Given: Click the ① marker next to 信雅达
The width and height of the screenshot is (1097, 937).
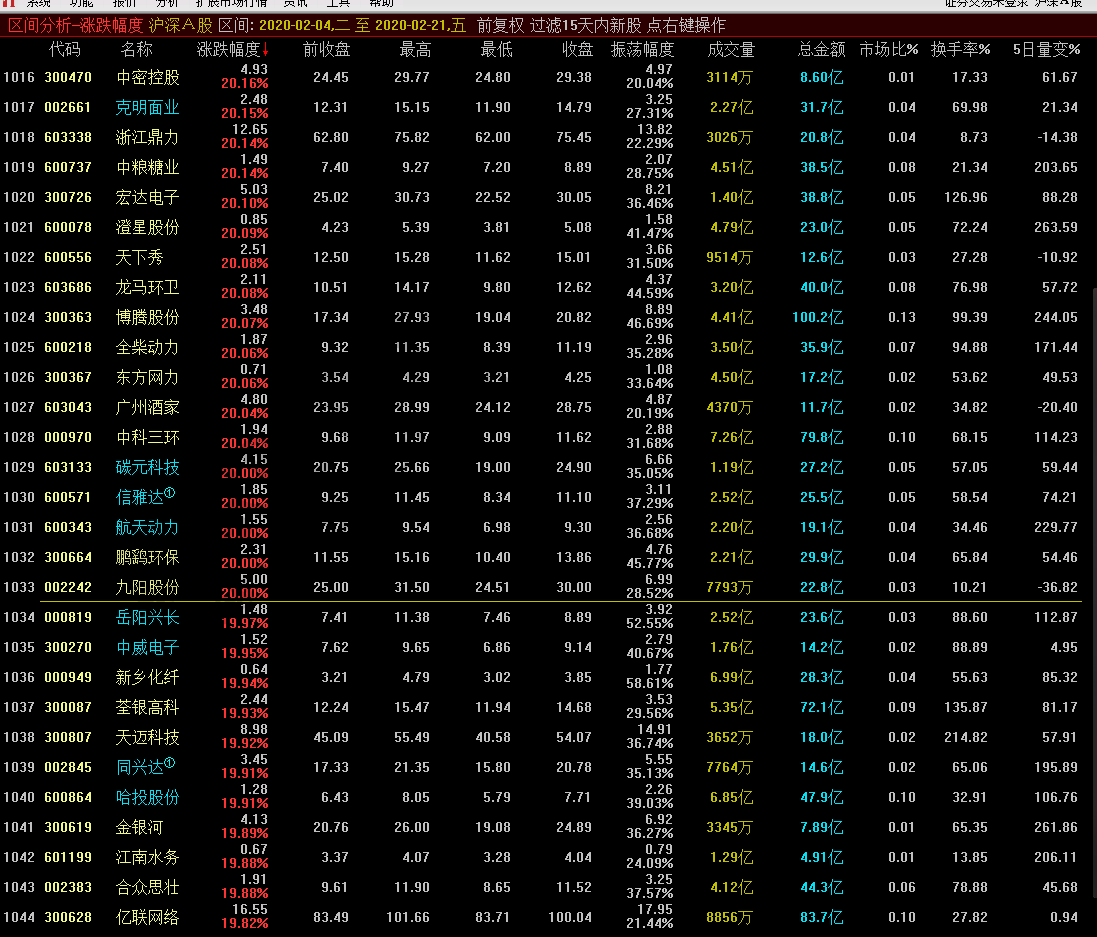Looking at the screenshot, I should [170, 492].
